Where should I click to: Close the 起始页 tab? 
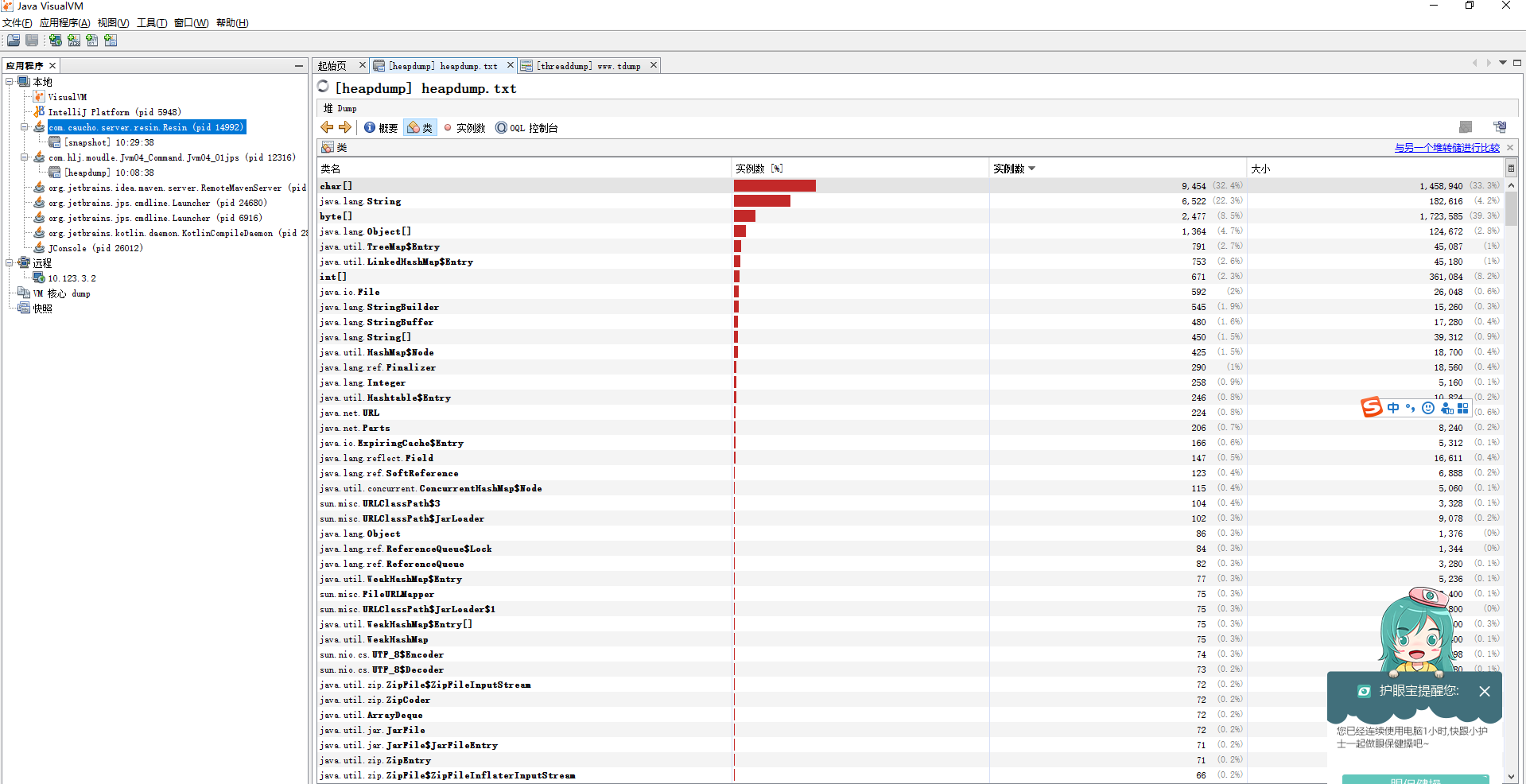pos(363,65)
